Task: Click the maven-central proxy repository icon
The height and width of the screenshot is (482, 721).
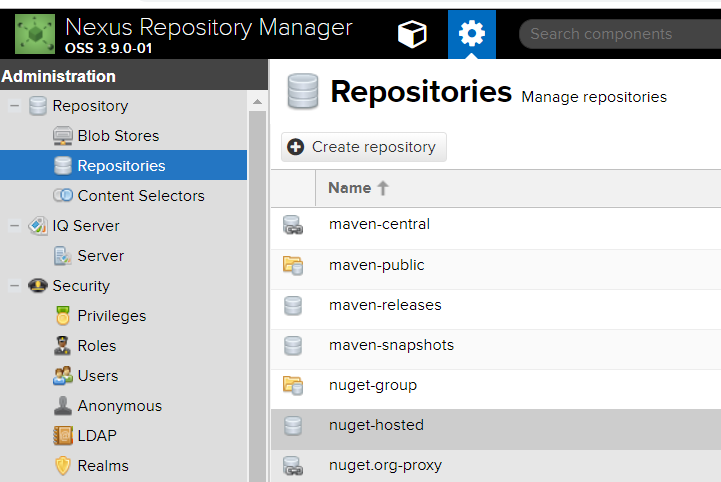Action: (293, 225)
